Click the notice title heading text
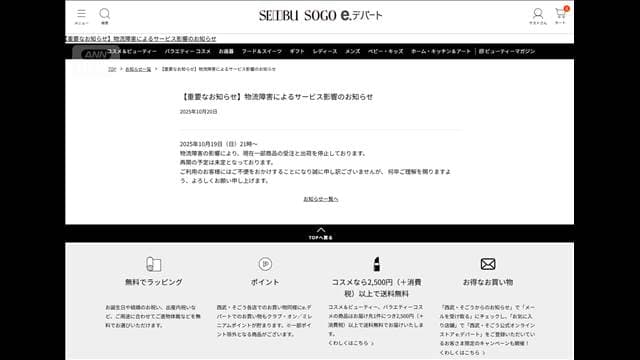Image resolution: width=640 pixels, height=360 pixels. point(276,97)
